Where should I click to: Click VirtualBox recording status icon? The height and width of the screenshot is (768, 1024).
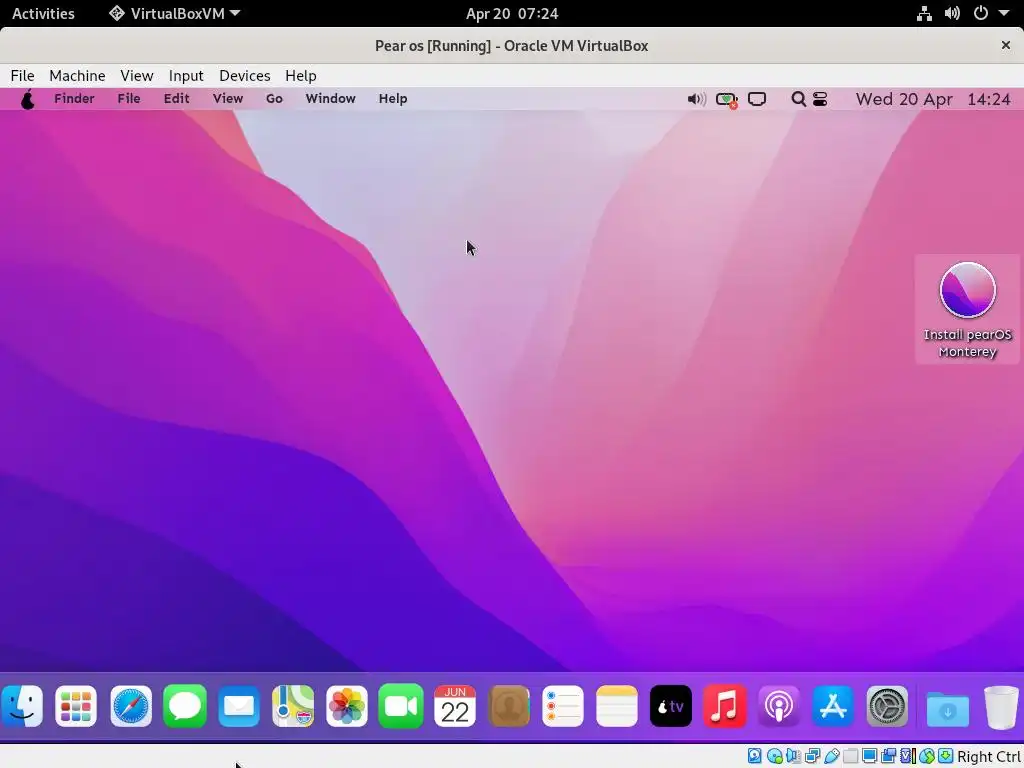(x=888, y=756)
